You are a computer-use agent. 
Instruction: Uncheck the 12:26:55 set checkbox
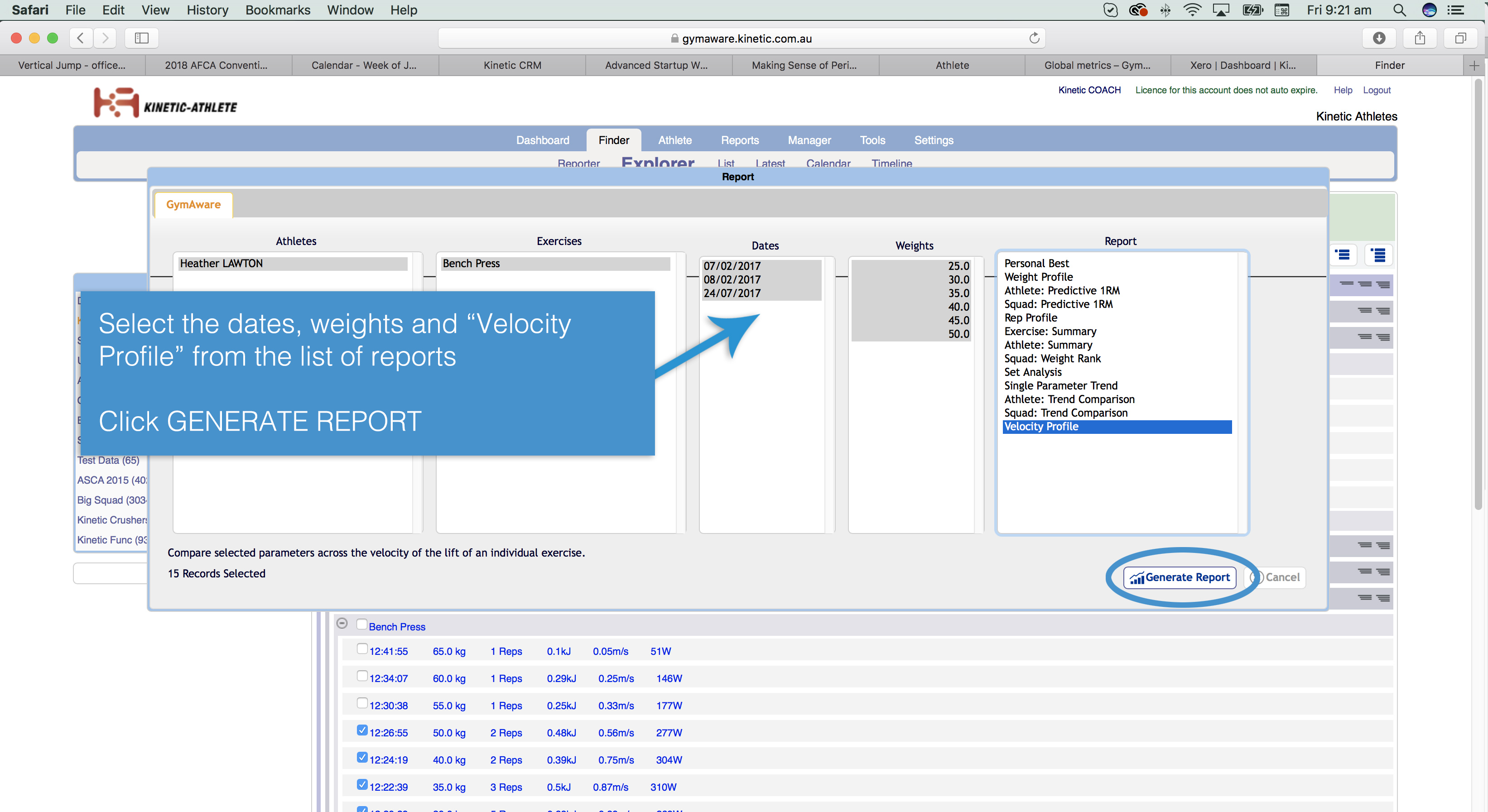tap(361, 730)
